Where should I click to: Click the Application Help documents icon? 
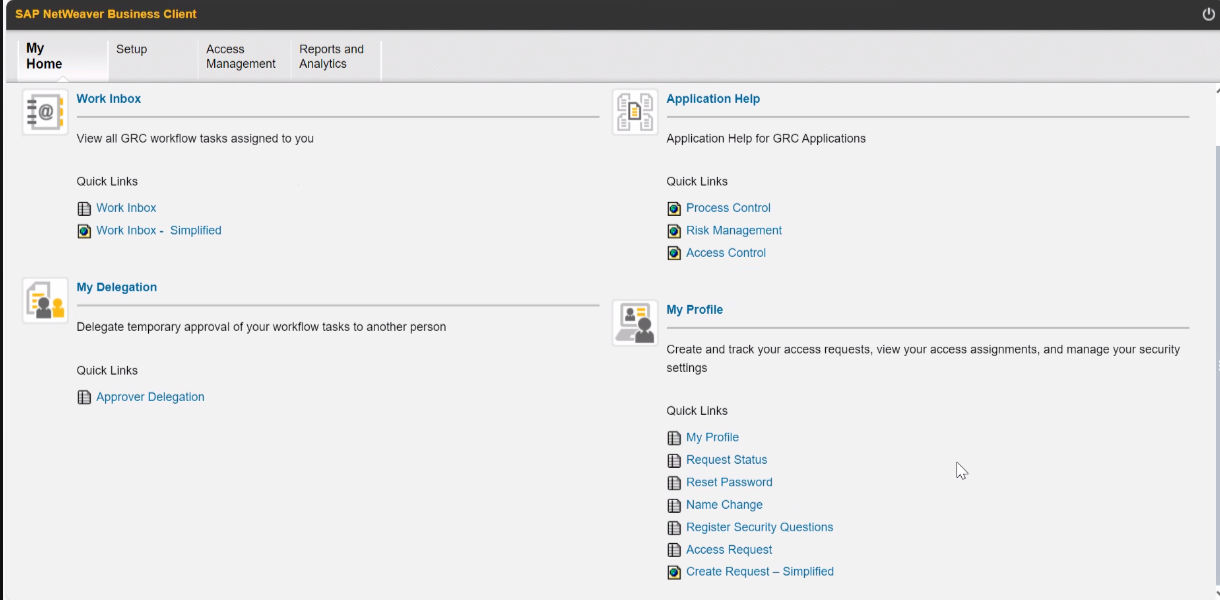coord(635,112)
